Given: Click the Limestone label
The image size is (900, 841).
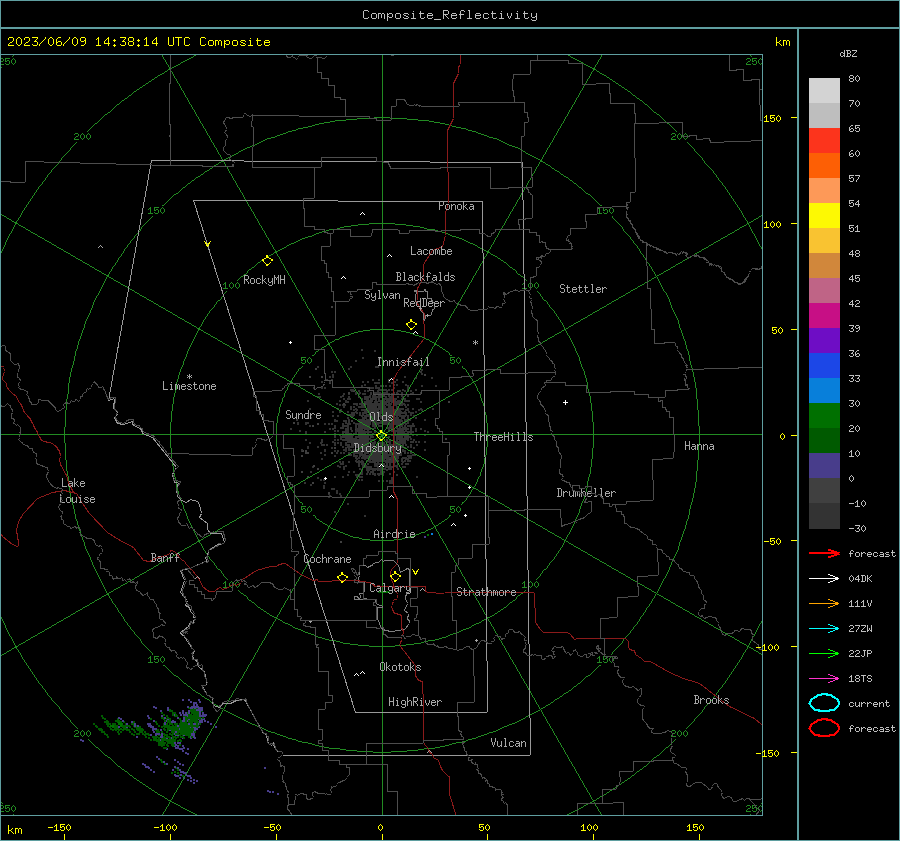Looking at the screenshot, I should (x=189, y=386).
